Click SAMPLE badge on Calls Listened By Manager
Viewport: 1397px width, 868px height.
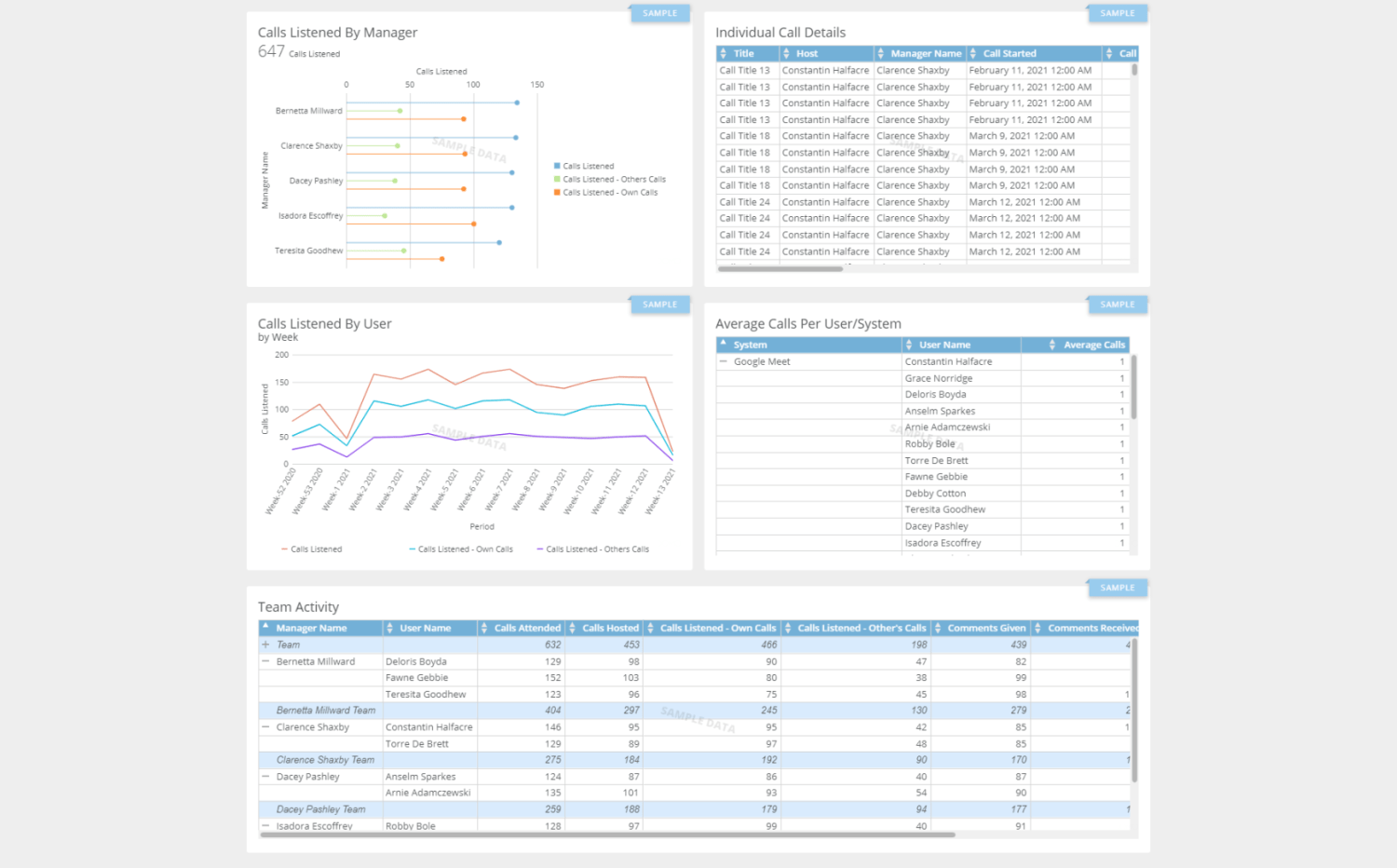[659, 14]
